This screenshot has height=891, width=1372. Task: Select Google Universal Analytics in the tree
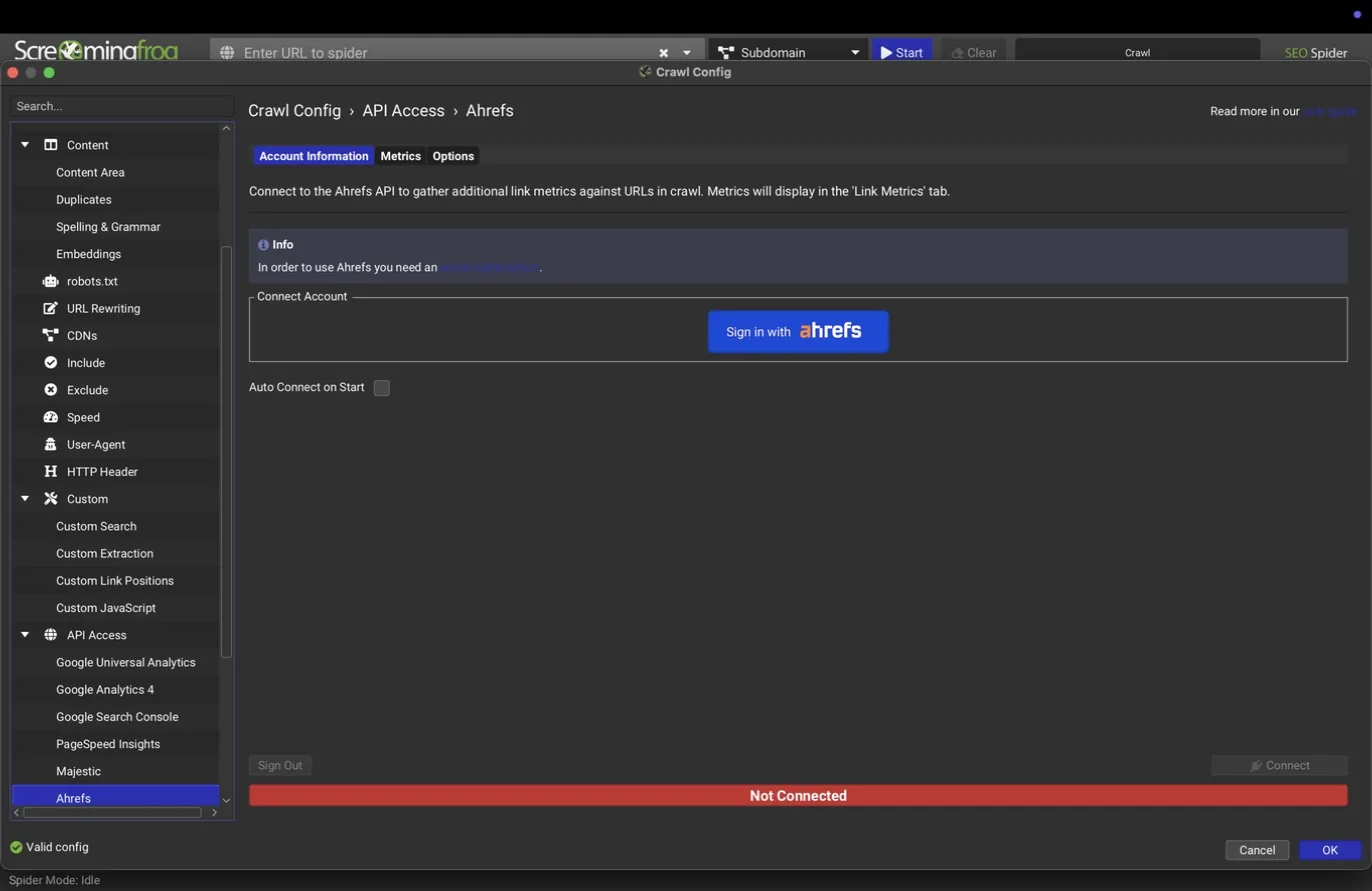(x=126, y=662)
